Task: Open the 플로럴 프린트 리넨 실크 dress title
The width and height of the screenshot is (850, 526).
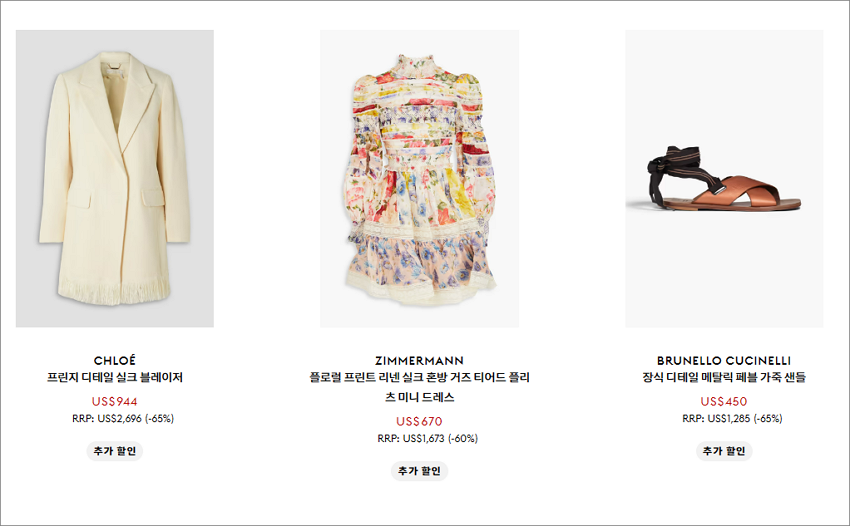Action: tap(420, 387)
